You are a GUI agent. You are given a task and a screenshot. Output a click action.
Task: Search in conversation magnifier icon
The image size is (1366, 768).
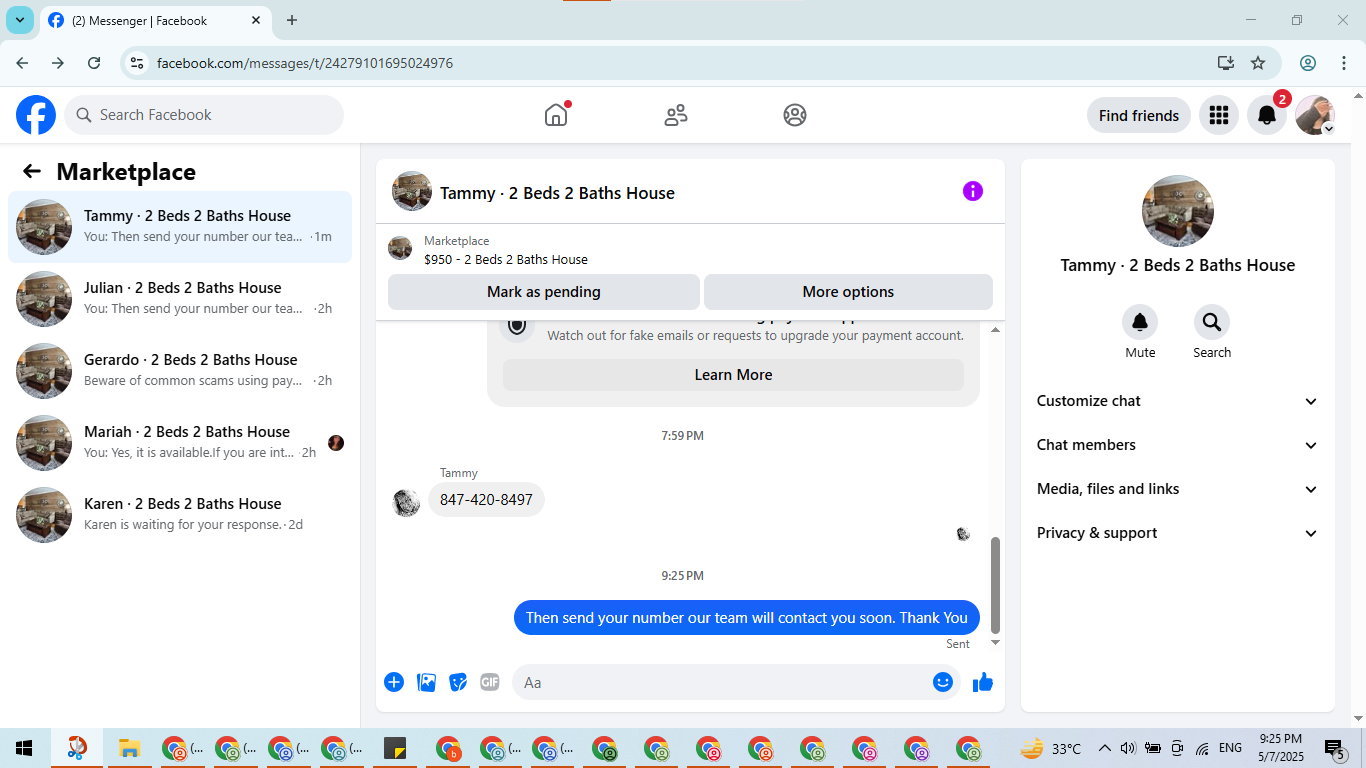point(1212,322)
